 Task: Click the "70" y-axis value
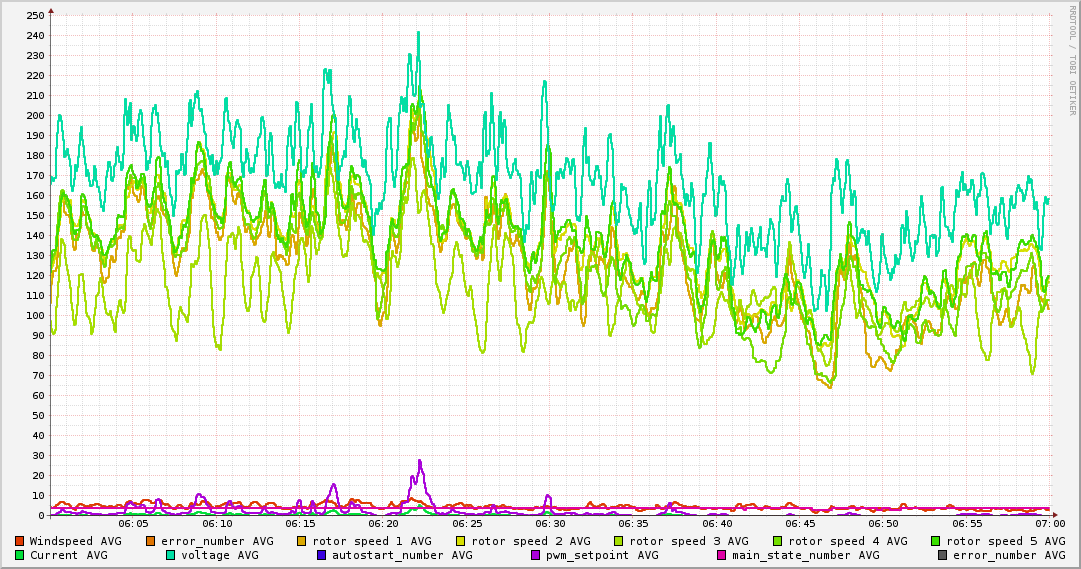click(x=39, y=375)
